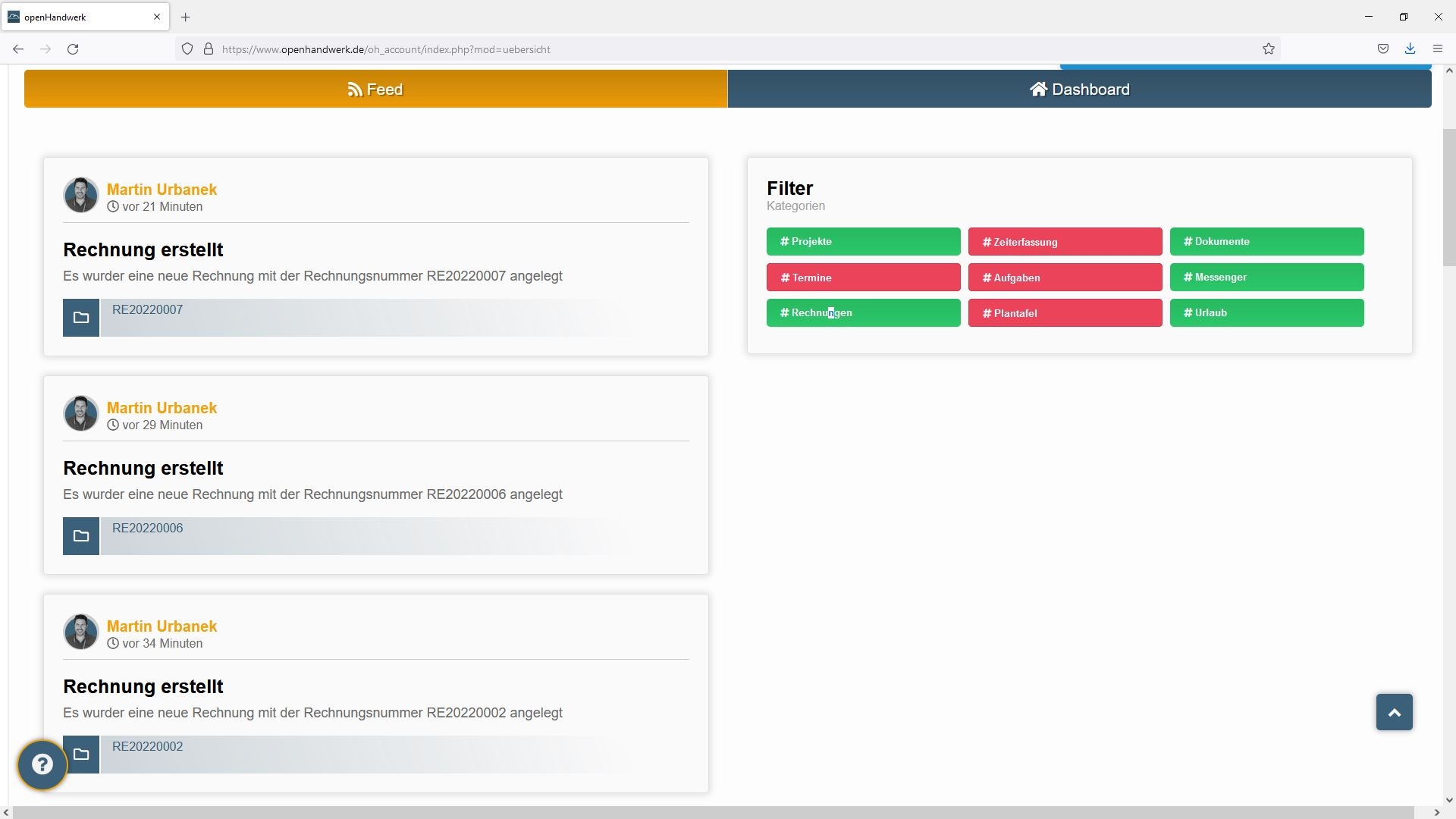Image resolution: width=1456 pixels, height=819 pixels.
Task: Click the folder icon next to RE20220007
Action: [x=81, y=318]
